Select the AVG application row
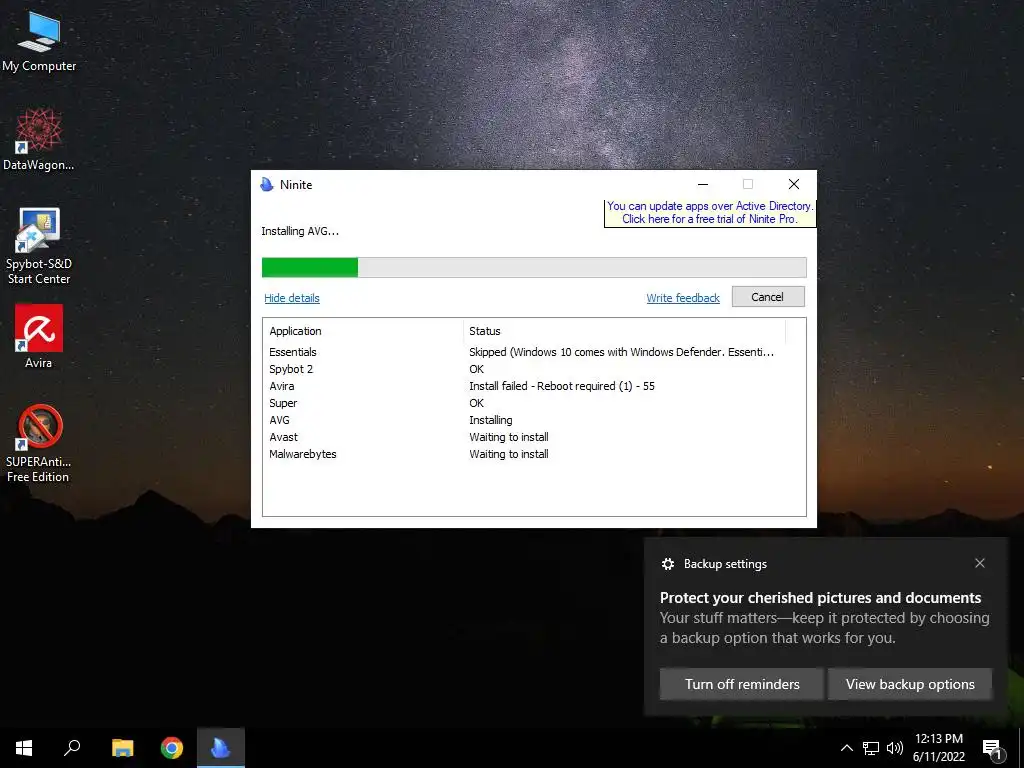The height and width of the screenshot is (768, 1024). click(534, 420)
